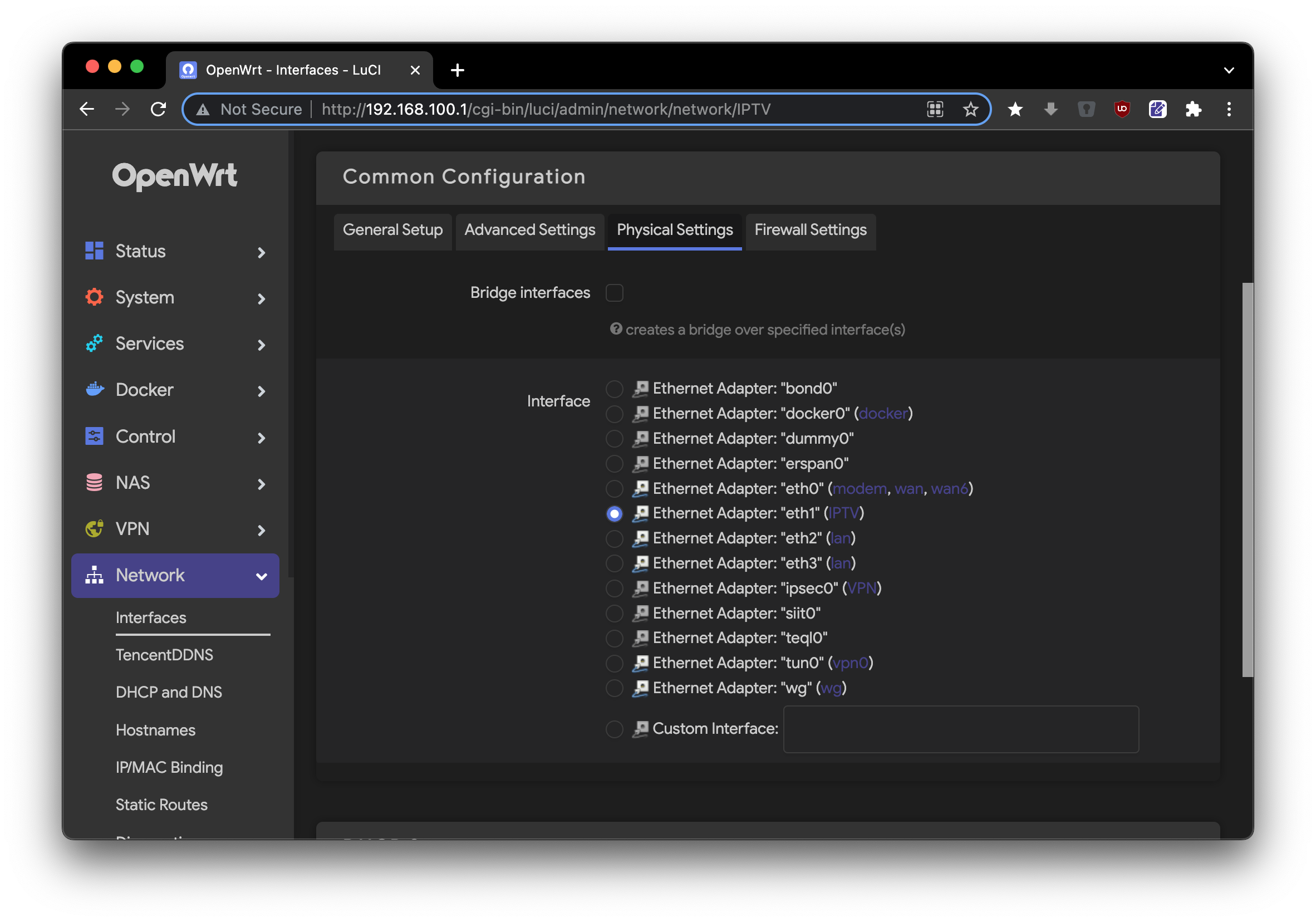Click the Custom Interface text field
1316x922 pixels.
pyautogui.click(x=961, y=729)
